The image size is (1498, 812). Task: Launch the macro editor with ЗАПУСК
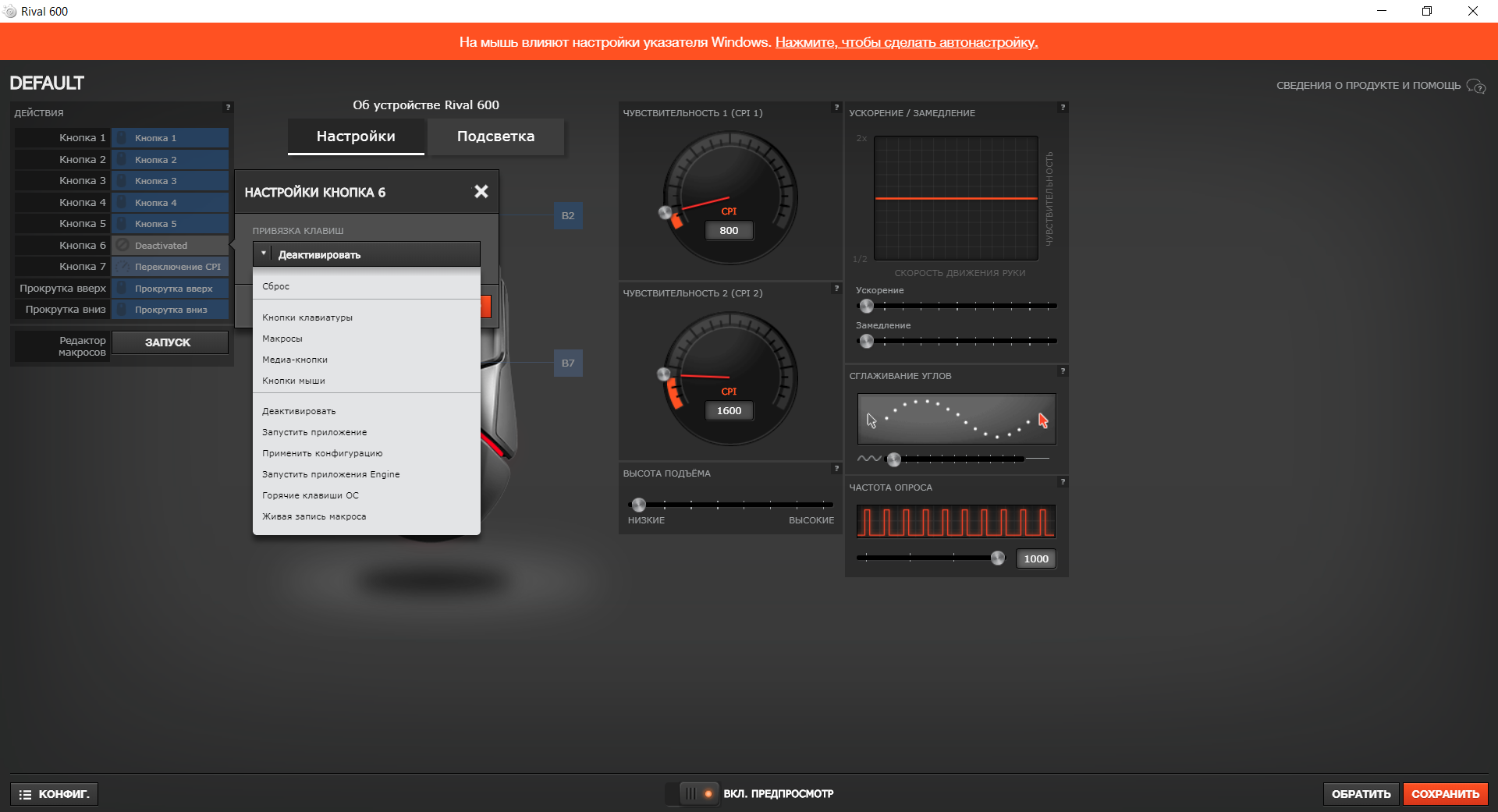pos(170,342)
